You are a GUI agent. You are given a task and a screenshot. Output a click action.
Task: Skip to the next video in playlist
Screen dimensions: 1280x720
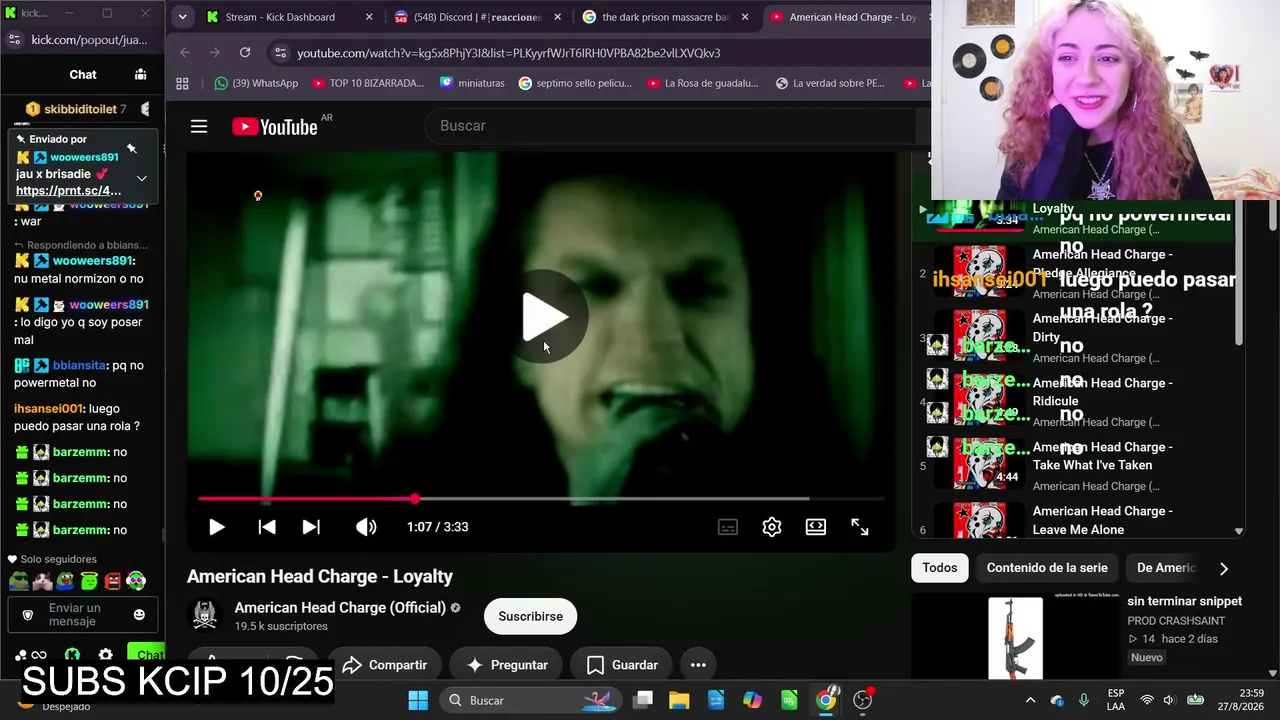311,527
